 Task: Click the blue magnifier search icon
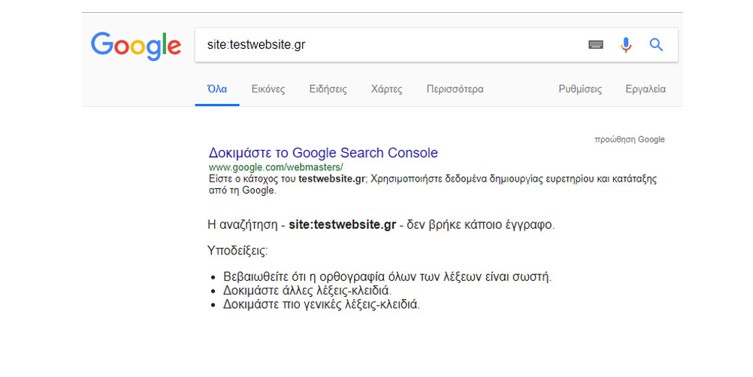656,45
